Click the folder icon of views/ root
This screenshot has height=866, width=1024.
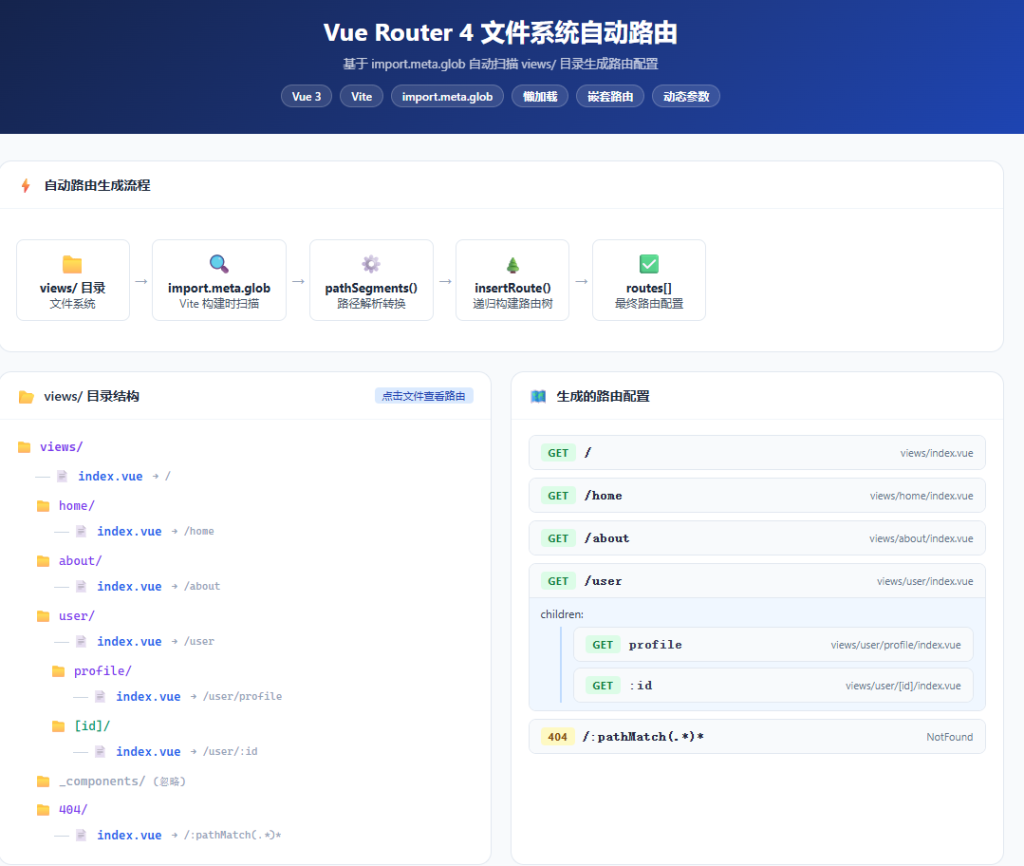(x=24, y=447)
